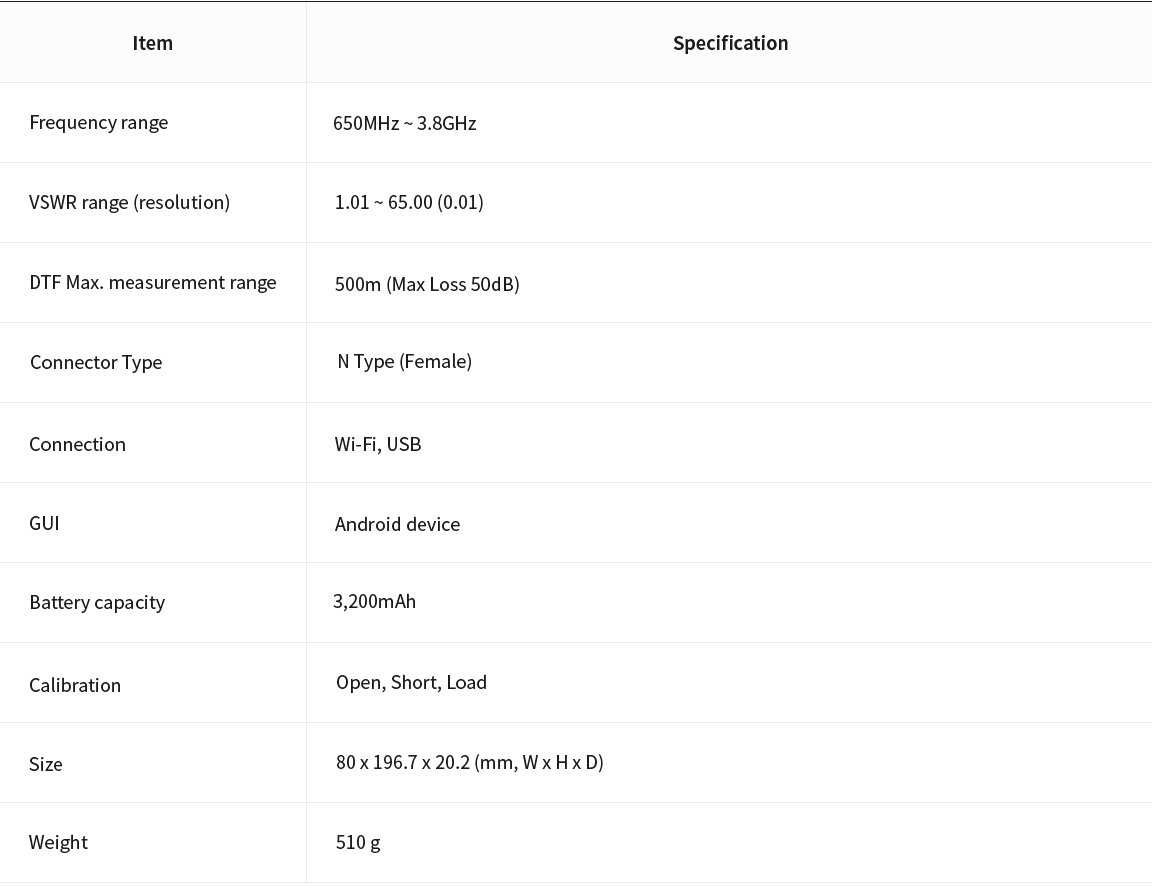The width and height of the screenshot is (1152, 886).
Task: Select the VSWR range (resolution) label
Action: (129, 203)
